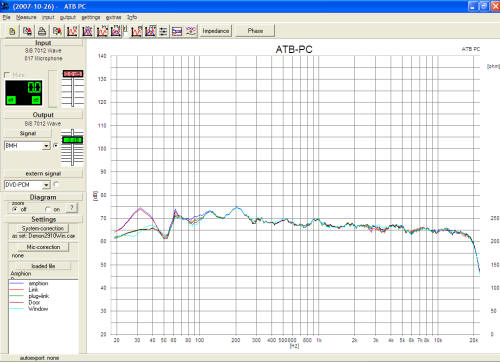Click the Impedance button

pos(216,31)
